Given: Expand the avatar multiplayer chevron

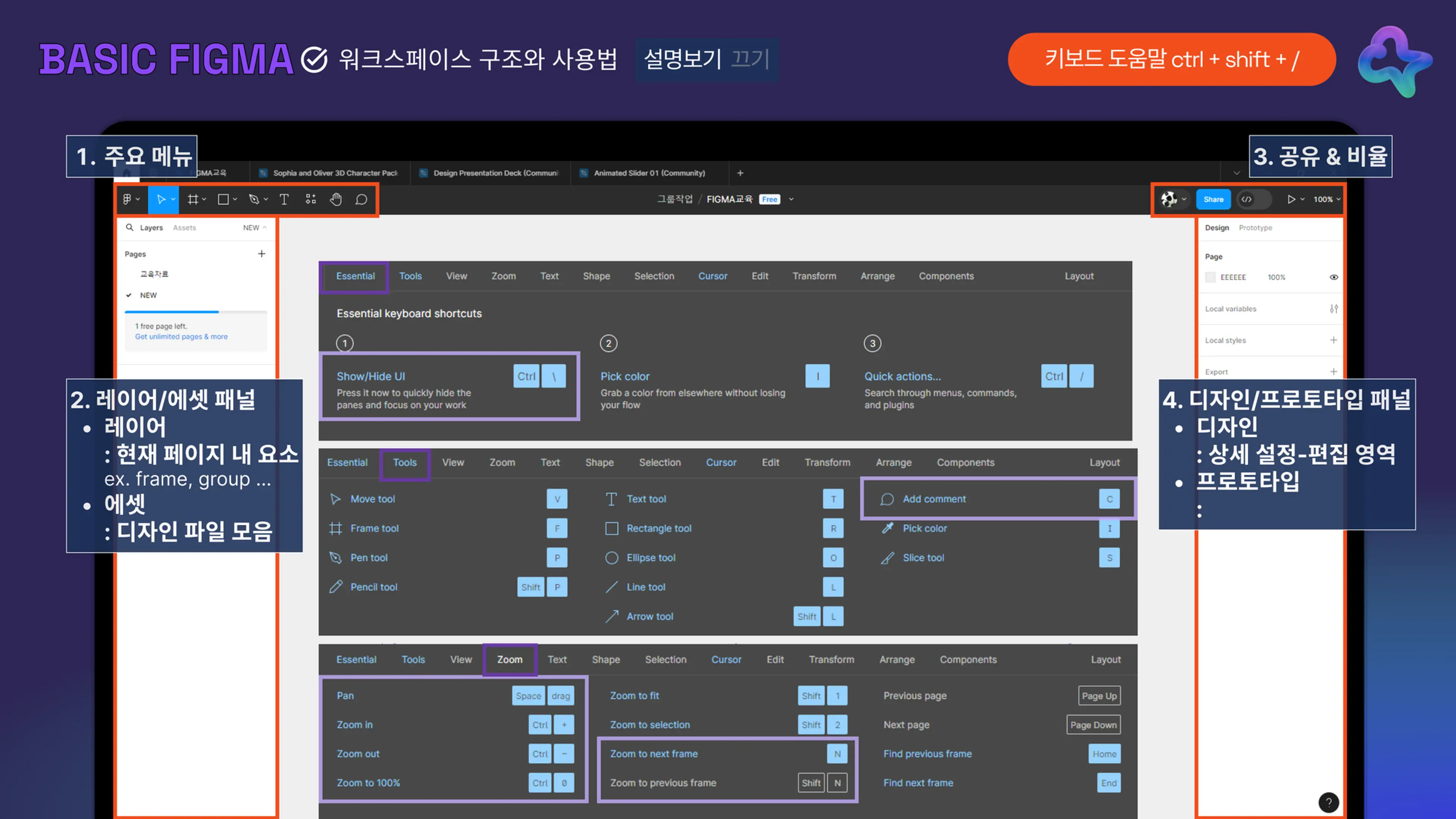Looking at the screenshot, I should (x=1184, y=199).
